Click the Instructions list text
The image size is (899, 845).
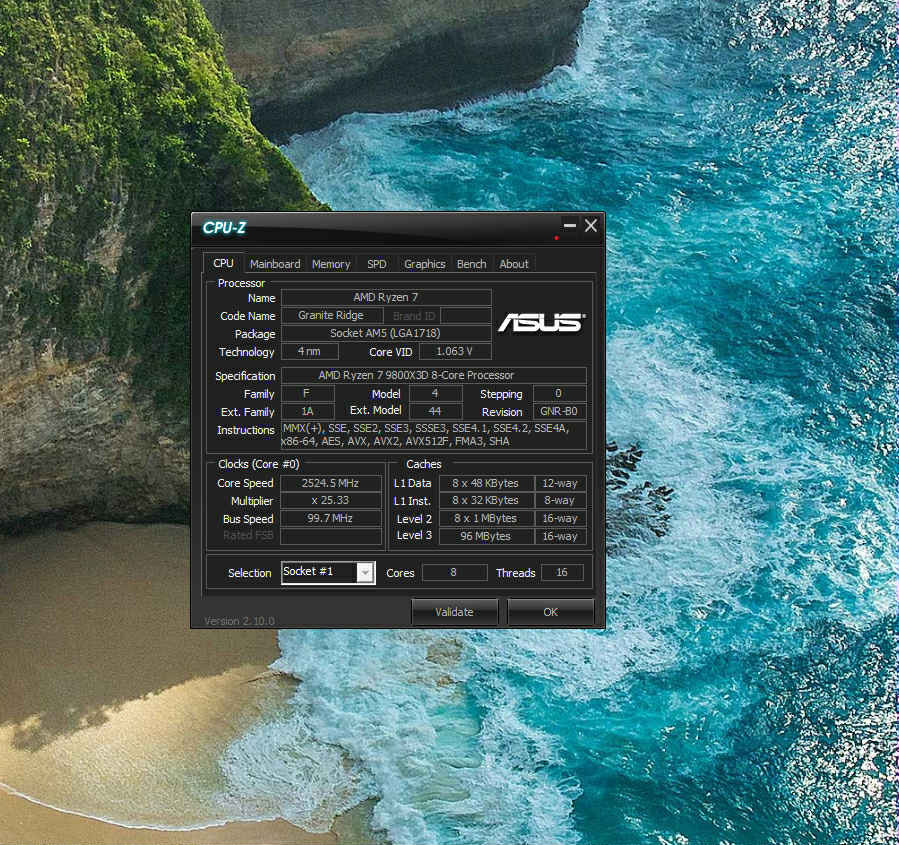(433, 435)
